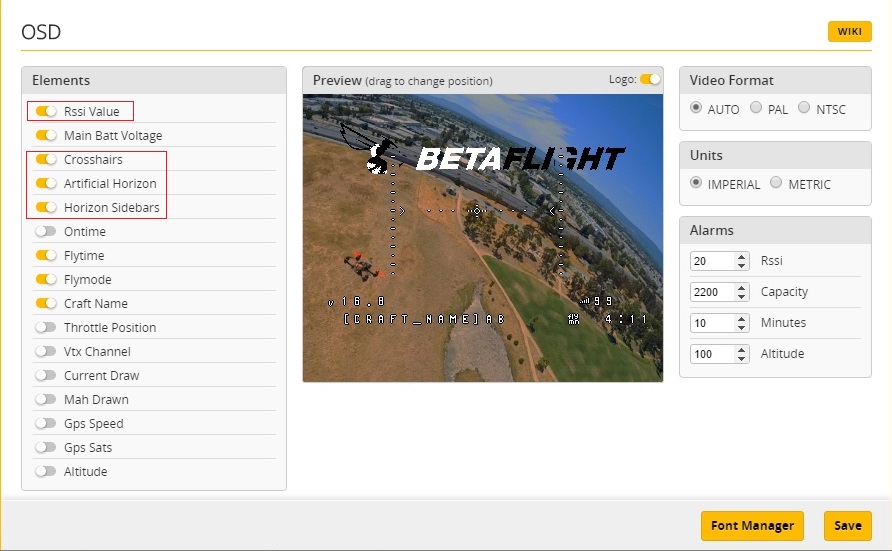This screenshot has height=551, width=892.
Task: Choose NTSC video format
Action: pos(804,107)
